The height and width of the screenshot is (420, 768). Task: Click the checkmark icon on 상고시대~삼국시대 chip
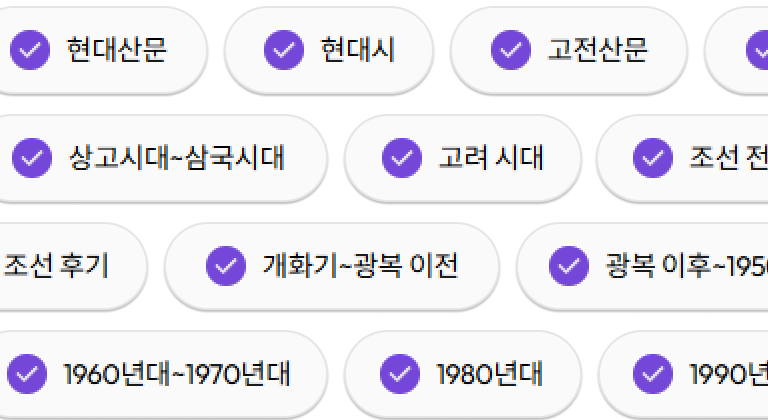[x=31, y=157]
